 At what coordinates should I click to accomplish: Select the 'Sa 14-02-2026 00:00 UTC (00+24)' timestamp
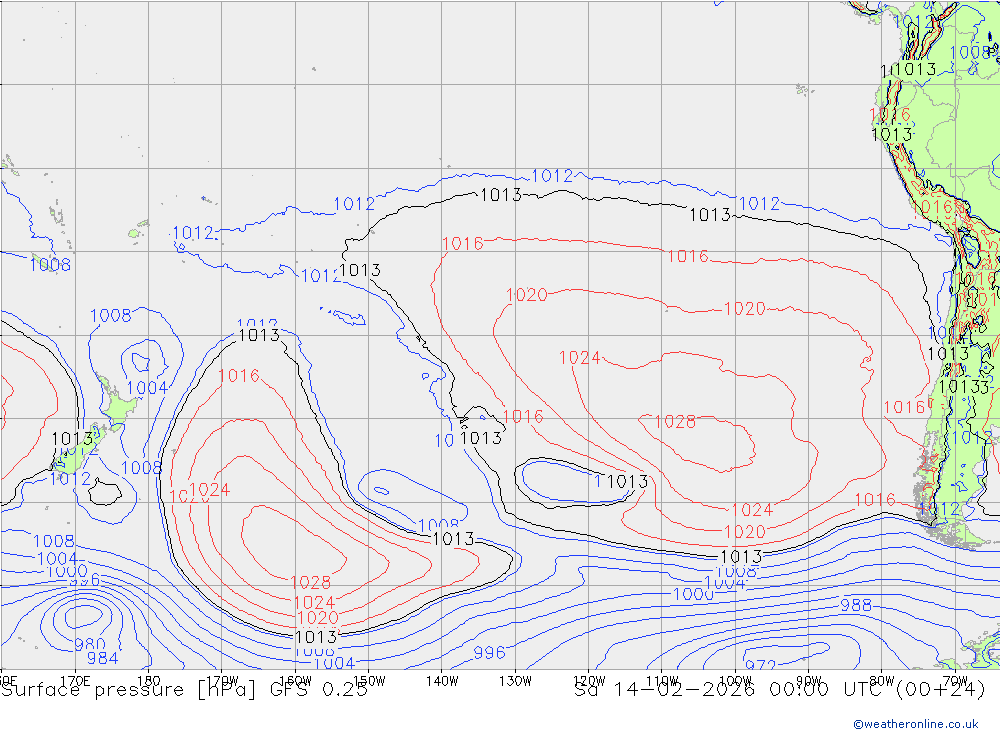779,690
